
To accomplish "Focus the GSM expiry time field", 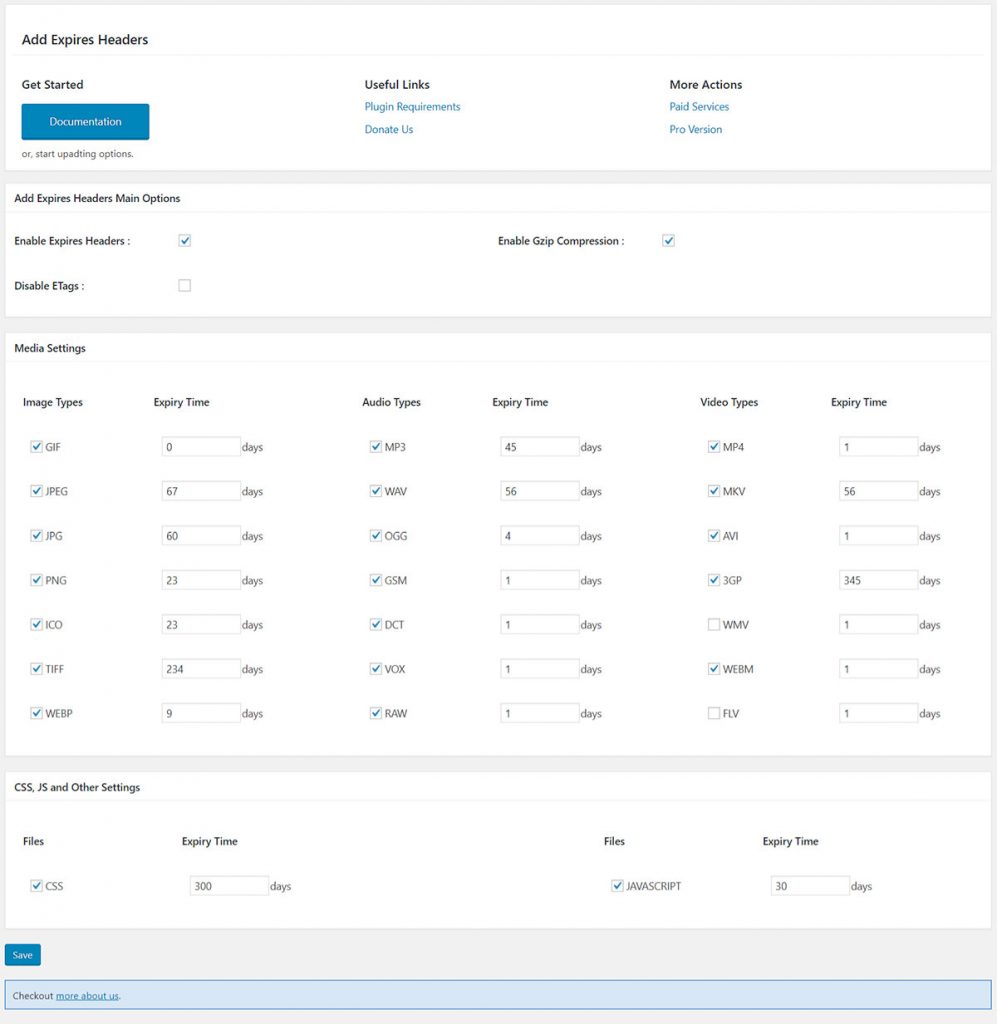I will [540, 580].
